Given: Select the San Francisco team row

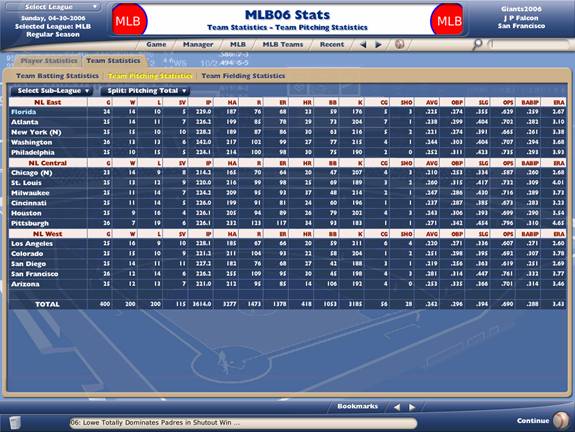Looking at the screenshot, I should (x=288, y=274).
